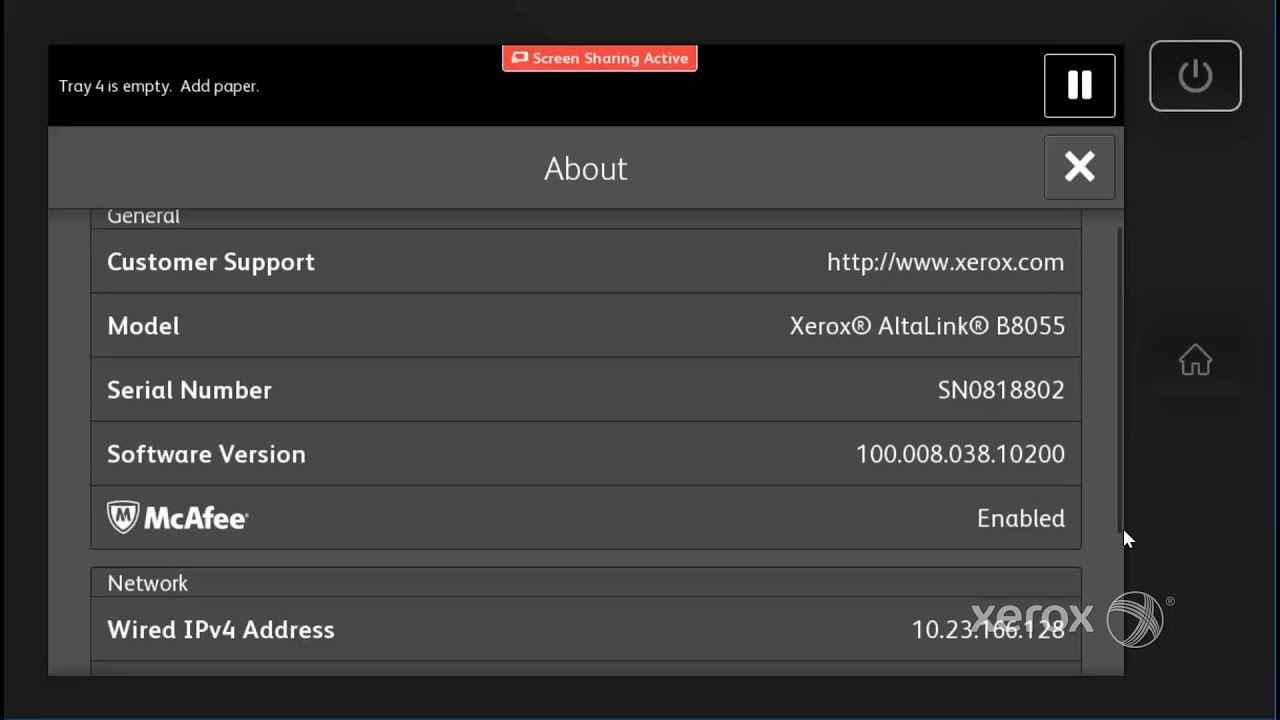The width and height of the screenshot is (1280, 720).
Task: Click serial number SN0818802 value
Action: 1001,390
